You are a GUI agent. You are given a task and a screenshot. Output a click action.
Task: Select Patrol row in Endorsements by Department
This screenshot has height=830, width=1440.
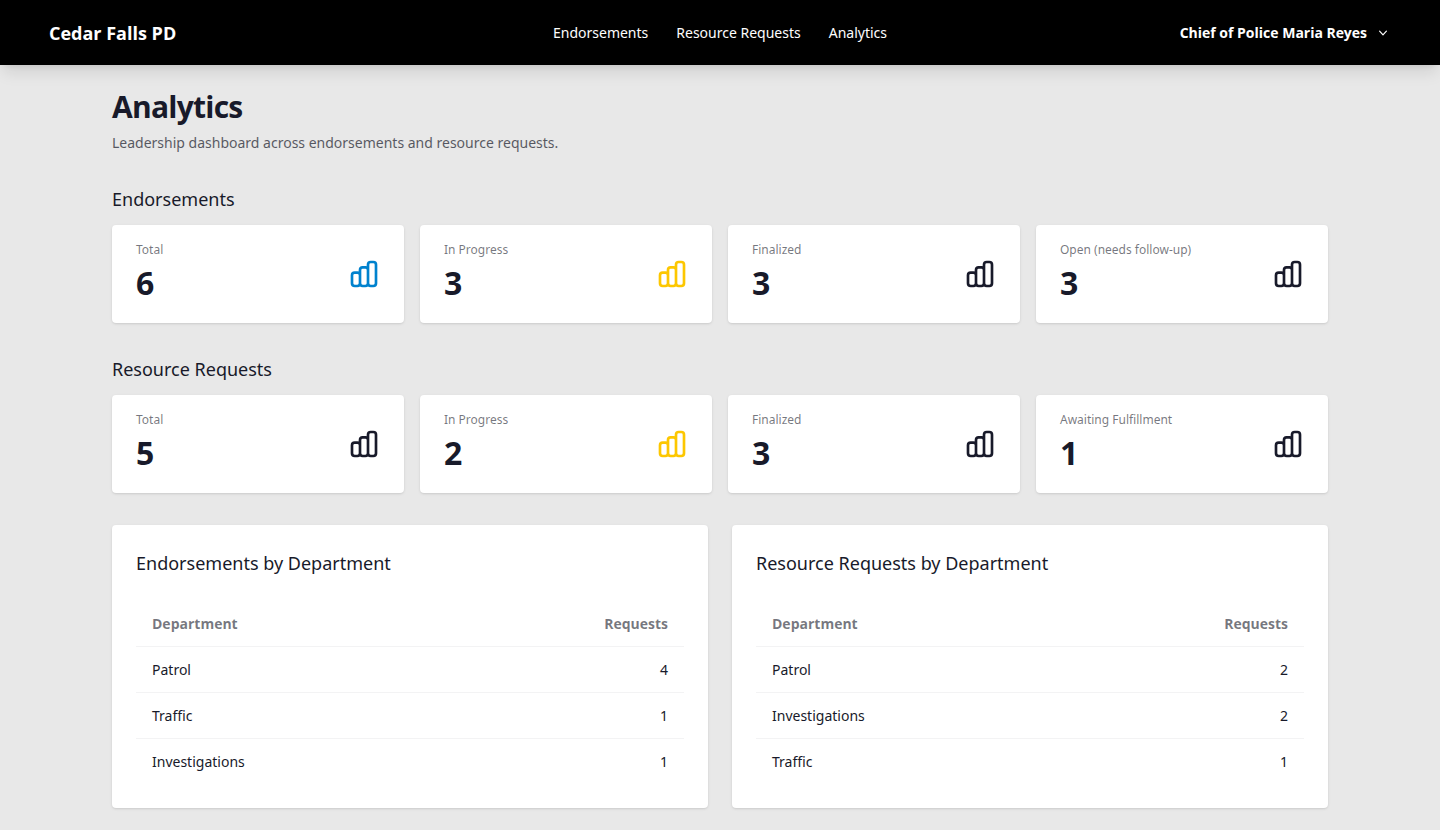410,670
